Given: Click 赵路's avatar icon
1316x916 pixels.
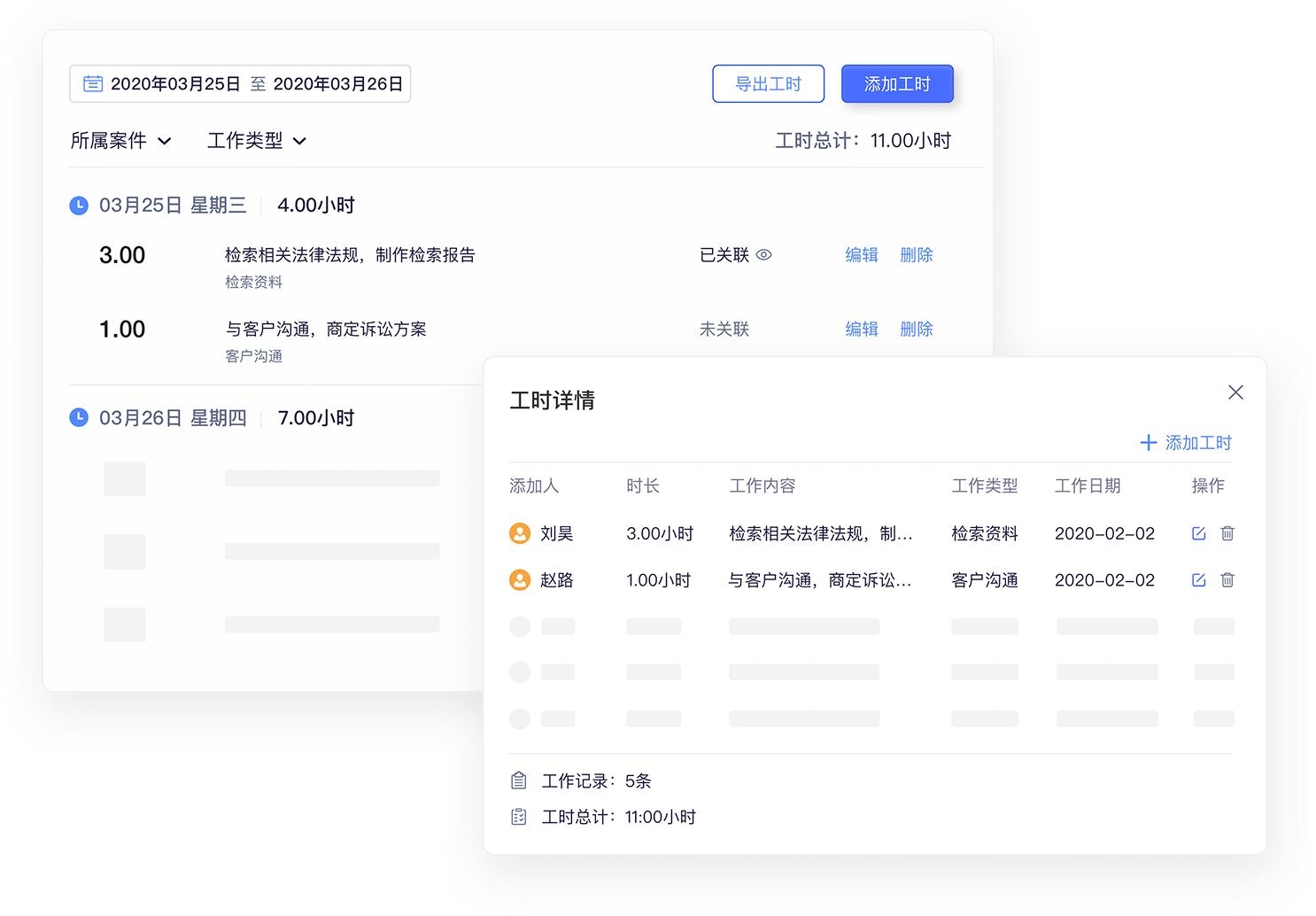Looking at the screenshot, I should click(x=520, y=580).
